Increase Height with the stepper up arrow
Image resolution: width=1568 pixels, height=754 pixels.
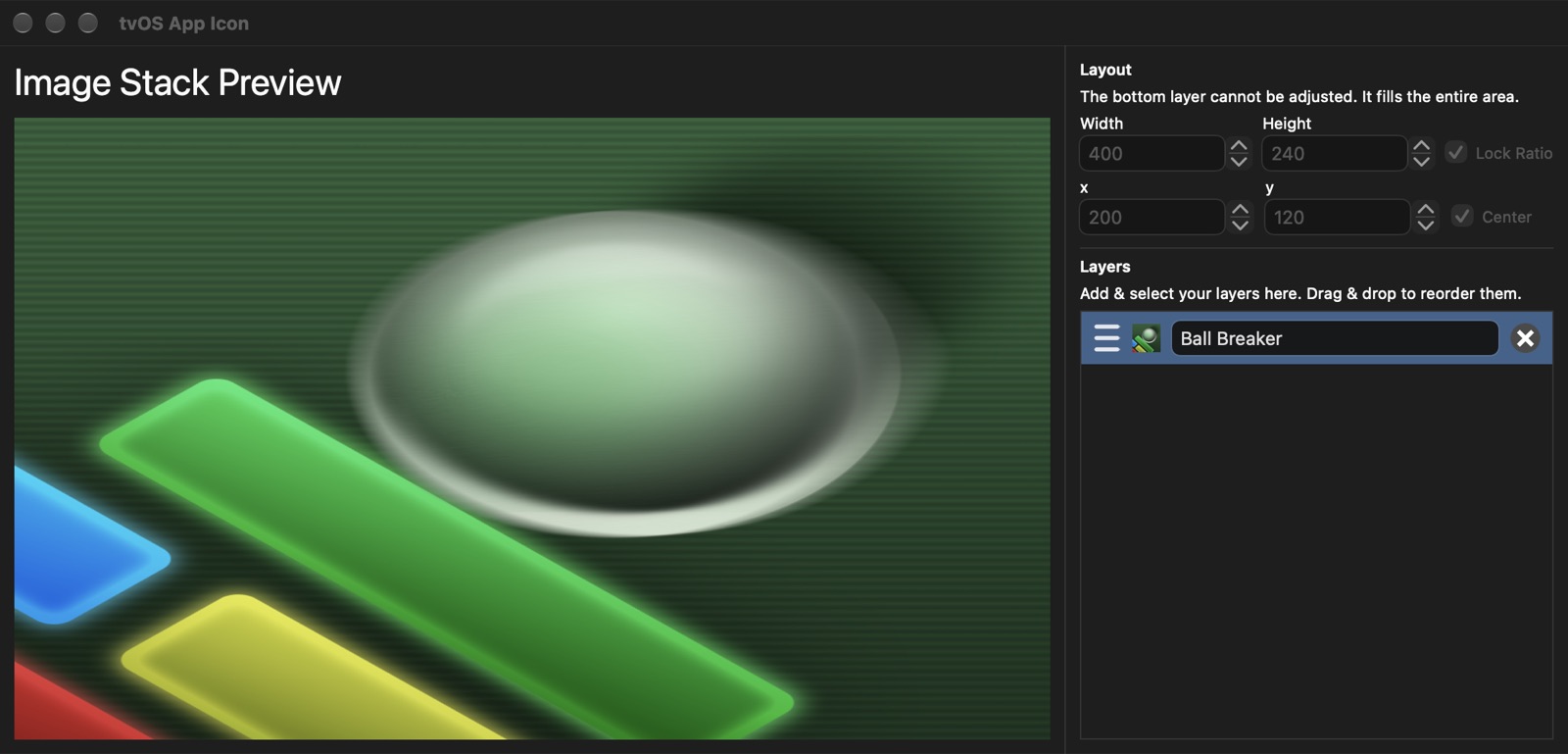pyautogui.click(x=1421, y=145)
